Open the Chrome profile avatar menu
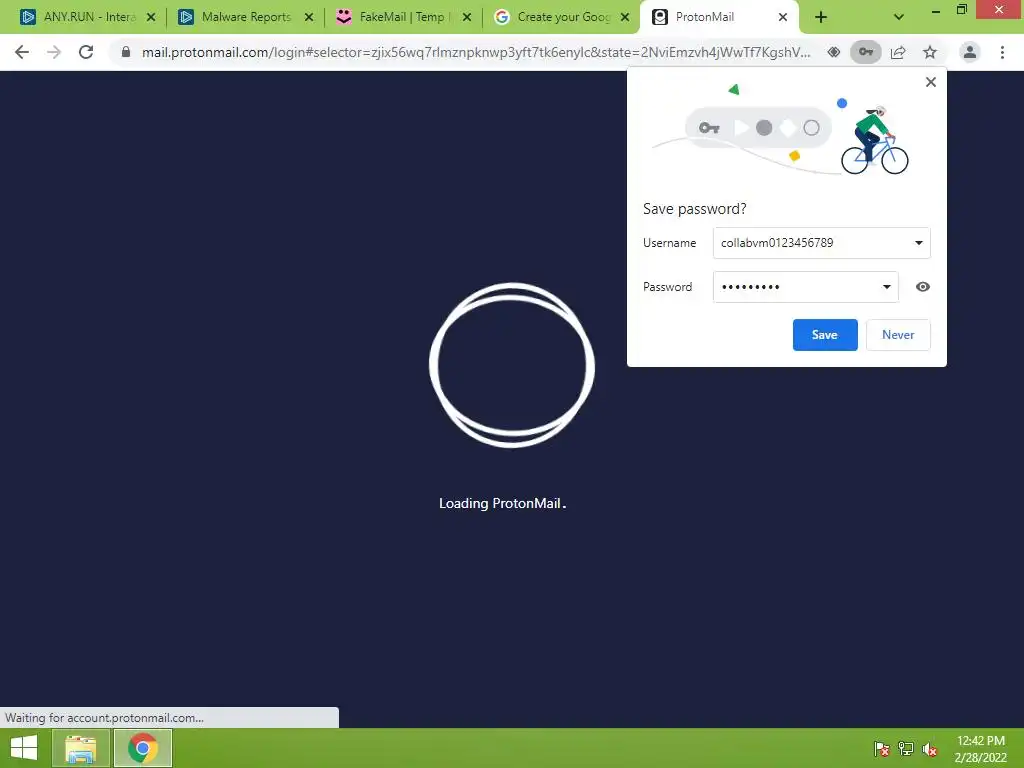 click(970, 52)
